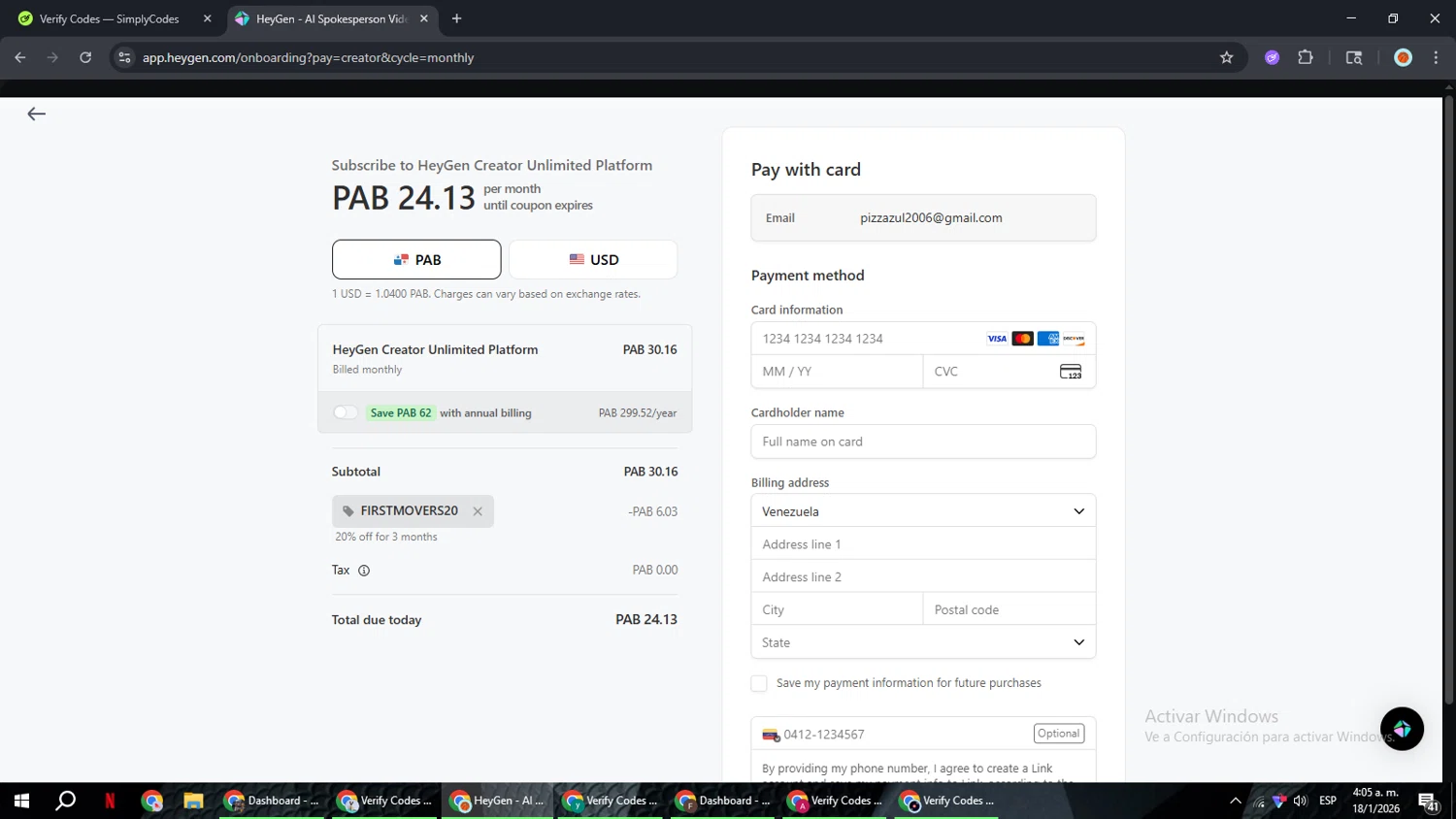This screenshot has width=1456, height=819.
Task: Open network status tray icon
Action: pos(1260,802)
